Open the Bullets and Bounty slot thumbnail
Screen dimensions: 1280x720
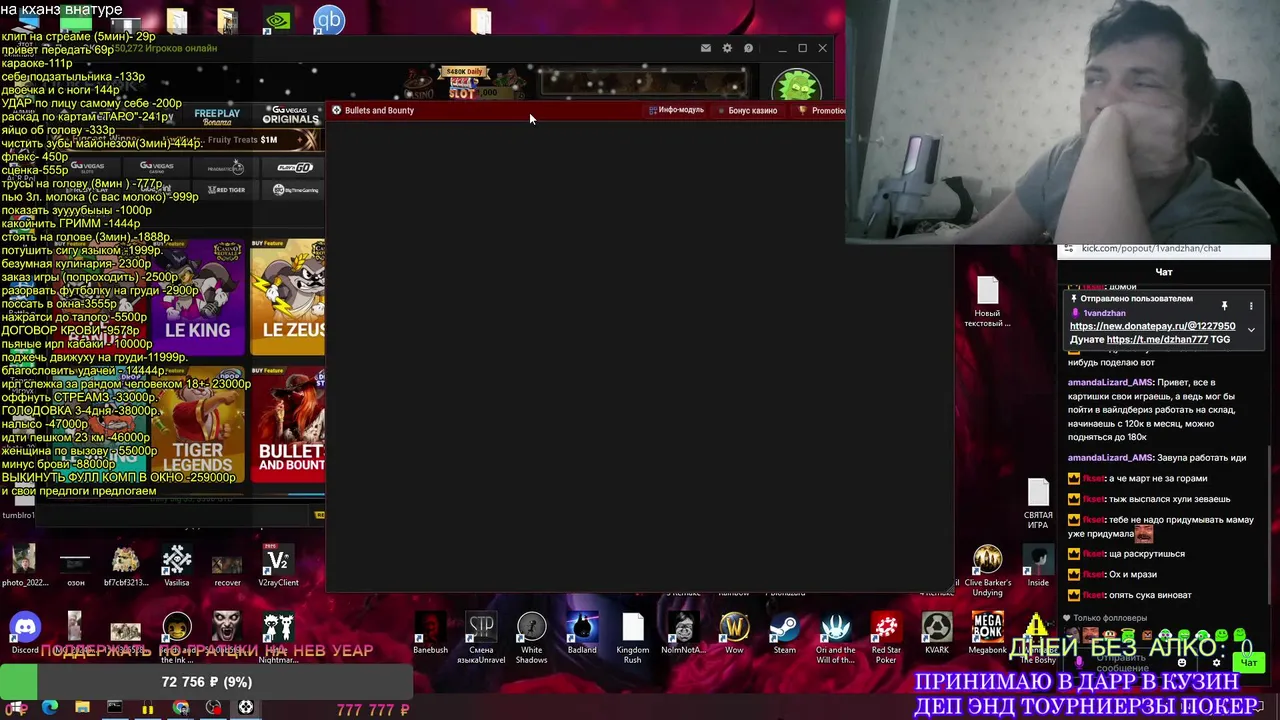pos(288,425)
